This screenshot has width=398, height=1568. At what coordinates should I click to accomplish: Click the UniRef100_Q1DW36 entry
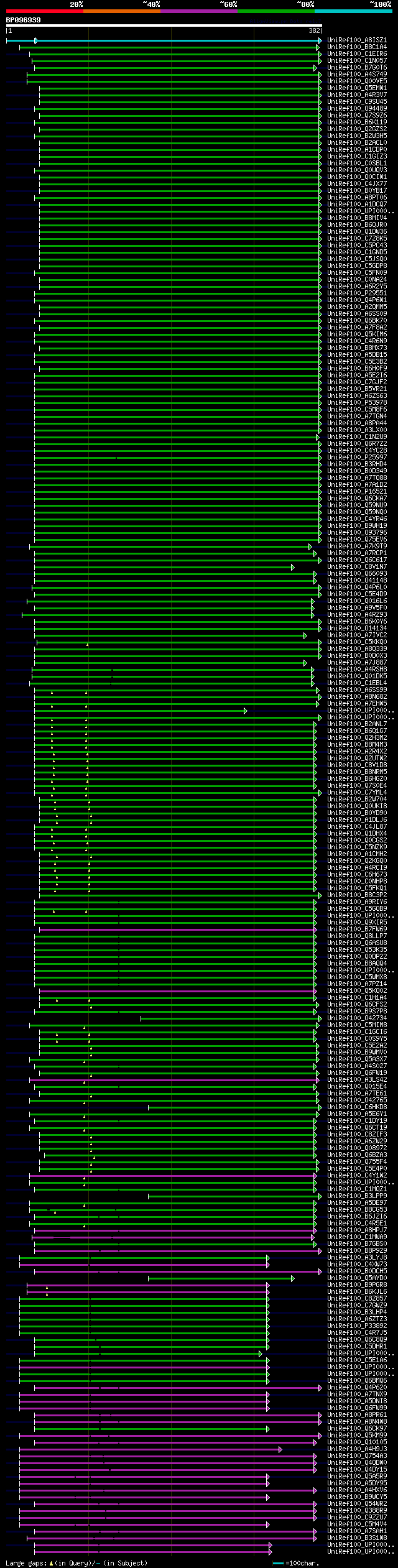pyautogui.click(x=357, y=232)
